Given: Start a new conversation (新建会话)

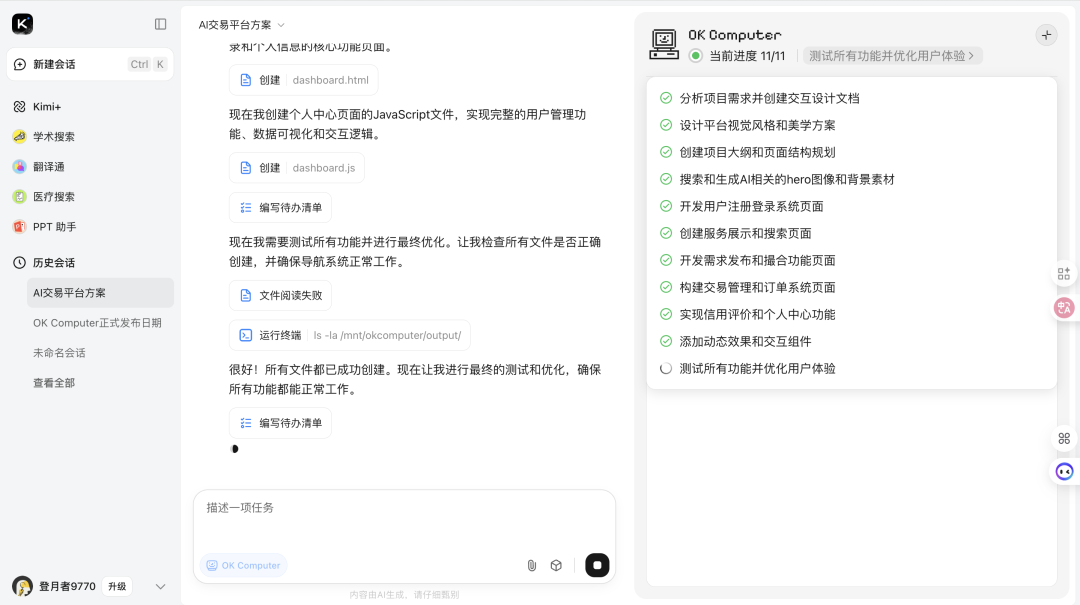Looking at the screenshot, I should coord(90,64).
